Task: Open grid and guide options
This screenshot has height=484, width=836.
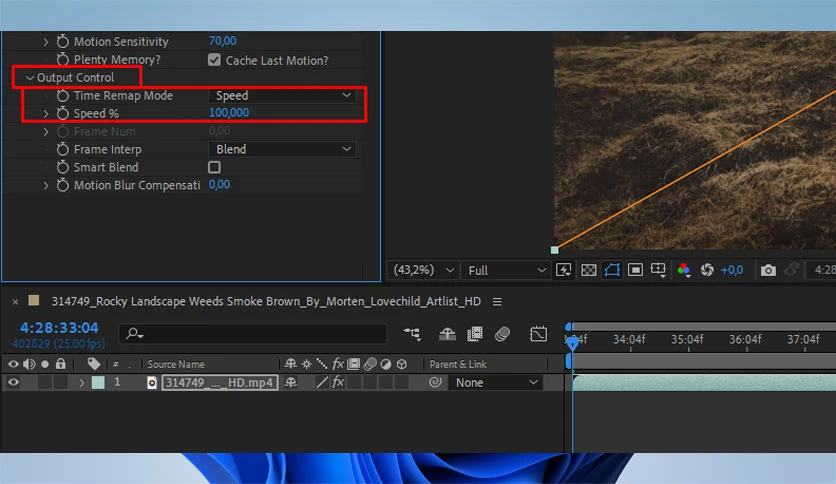Action: [658, 270]
